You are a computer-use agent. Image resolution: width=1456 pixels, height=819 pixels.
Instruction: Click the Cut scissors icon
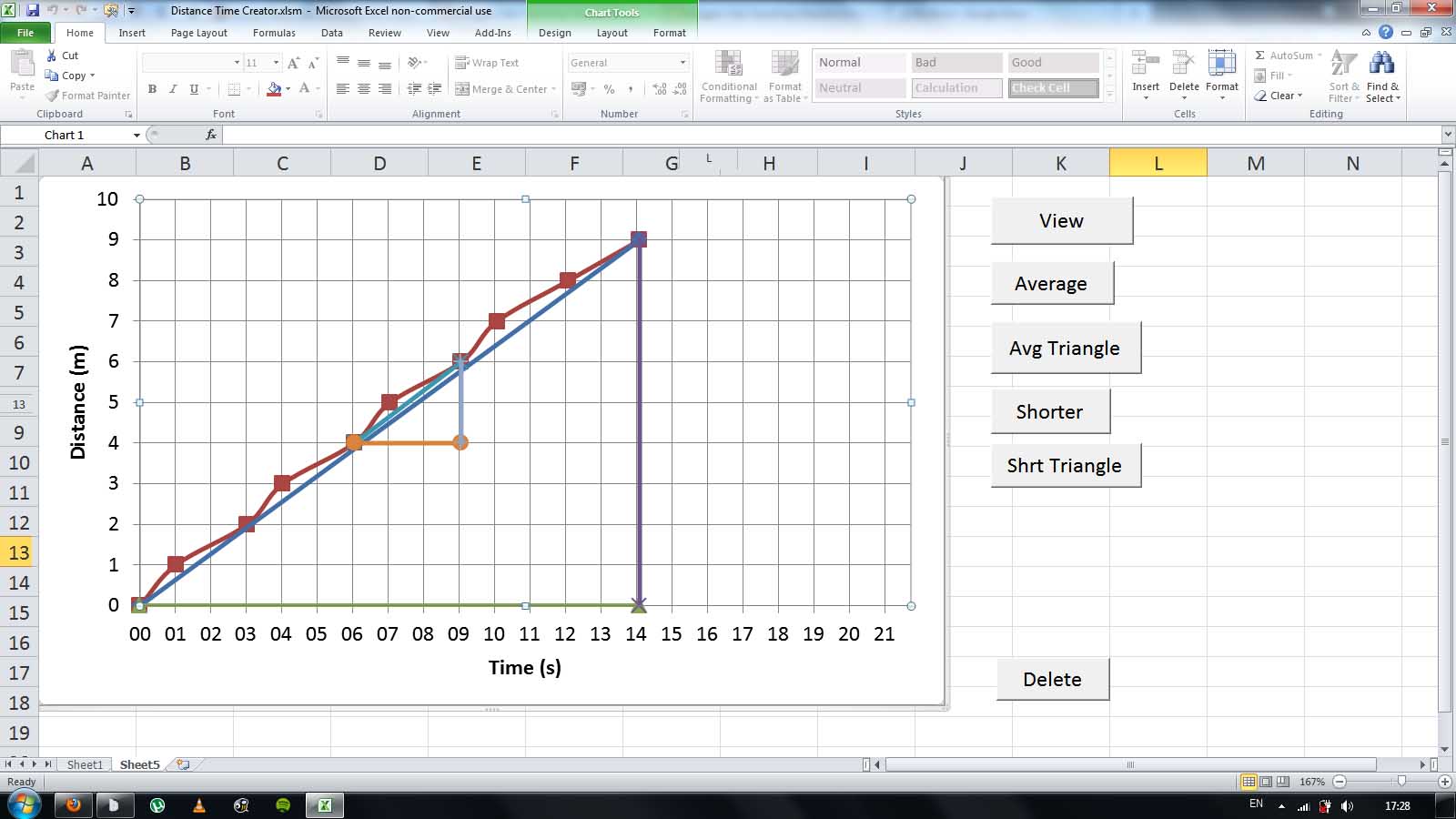click(52, 56)
